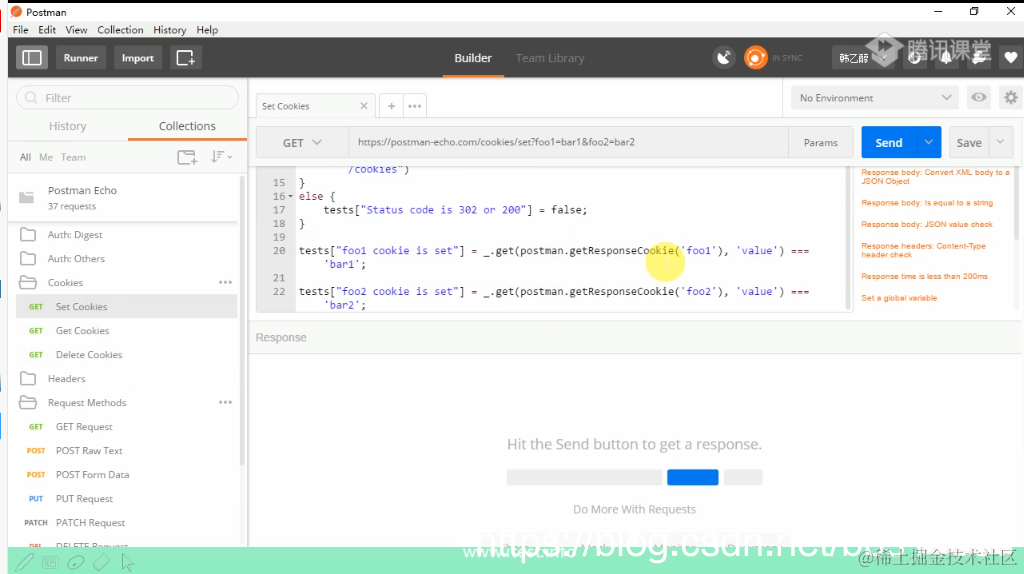Open the File menu
Viewport: 1024px width, 574px height.
(20, 29)
